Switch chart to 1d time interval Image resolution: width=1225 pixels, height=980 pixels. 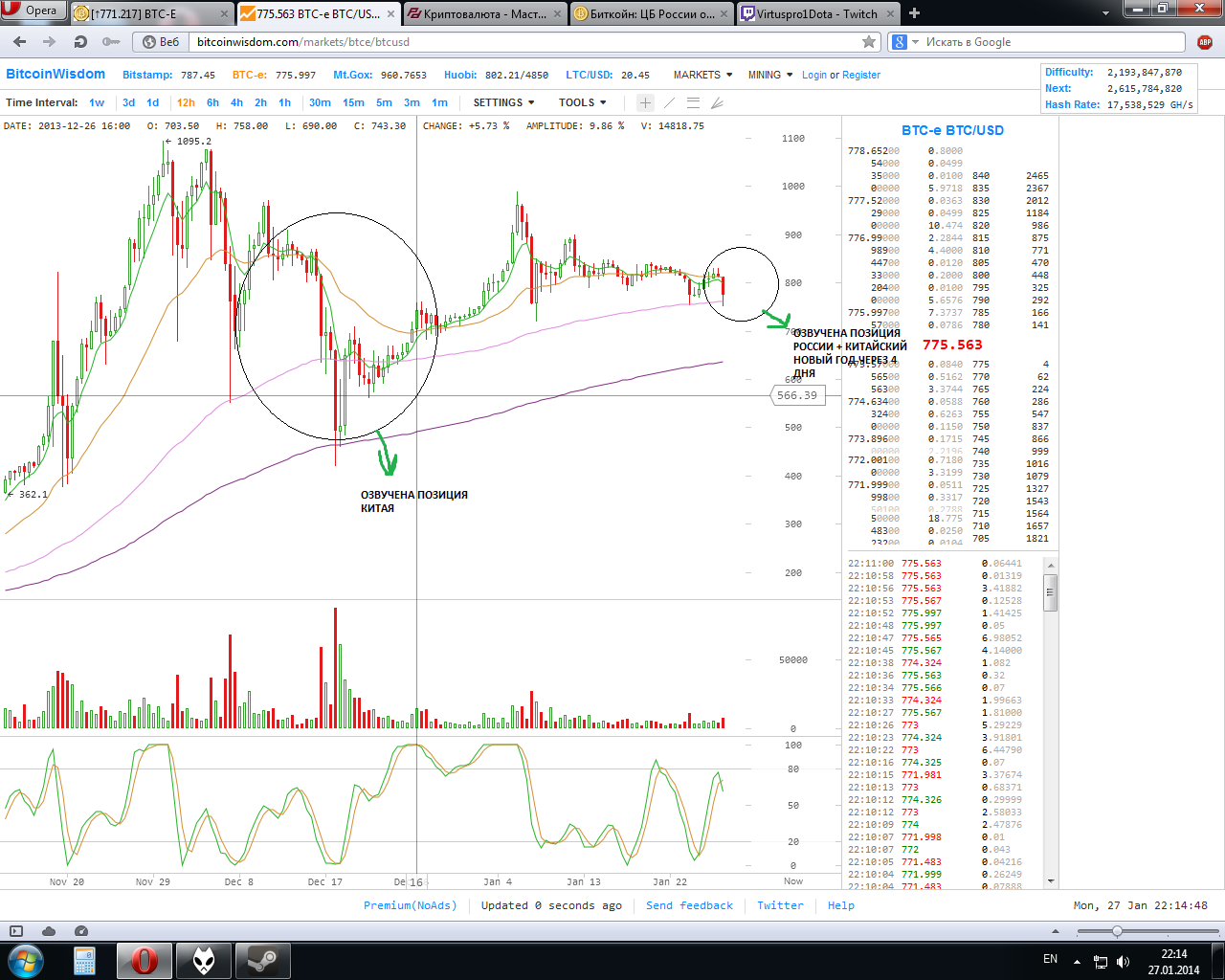153,103
